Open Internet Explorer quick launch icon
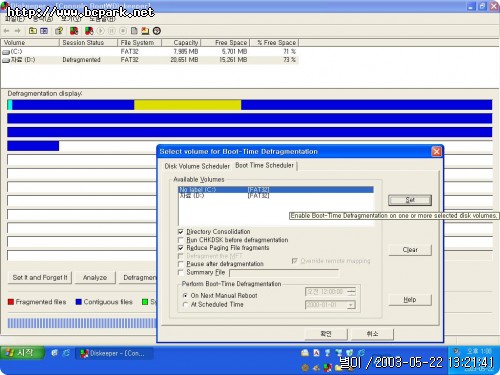The width and height of the screenshot is (500, 375). pos(66,353)
